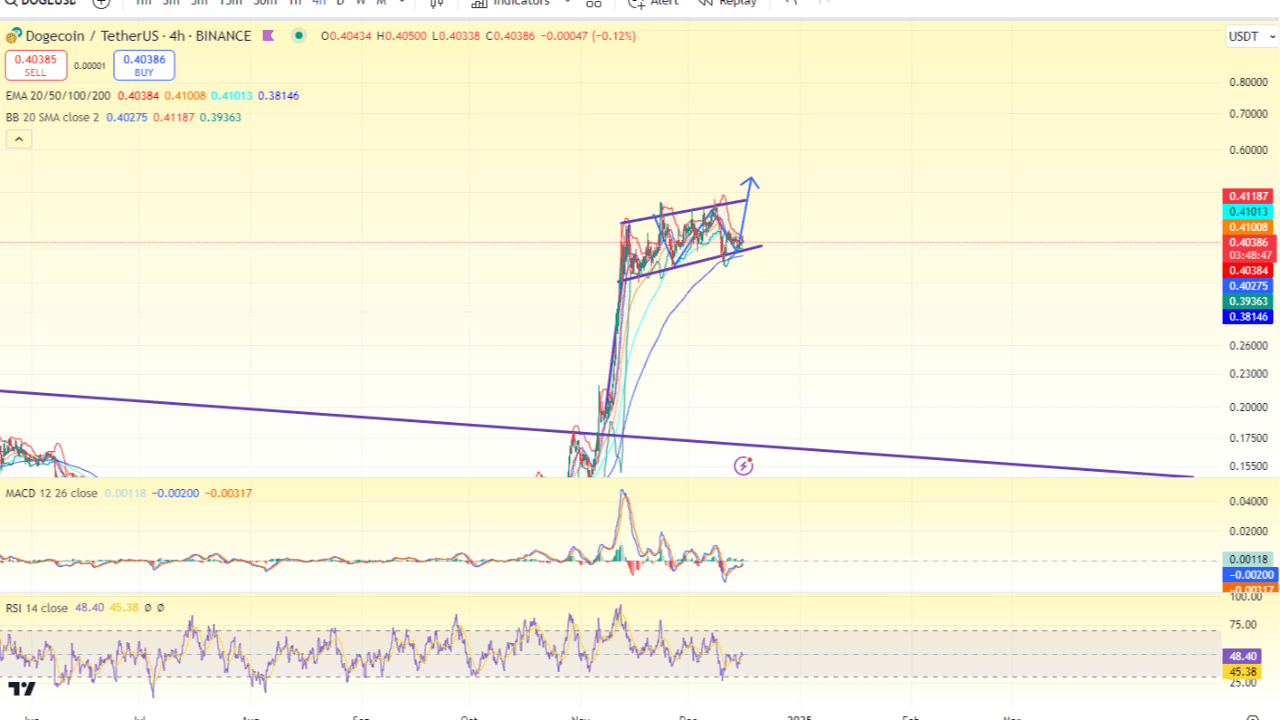Screen dimensions: 1280x720
Task: Click the MACD -0.00200 blue scale label
Action: click(x=1248, y=575)
